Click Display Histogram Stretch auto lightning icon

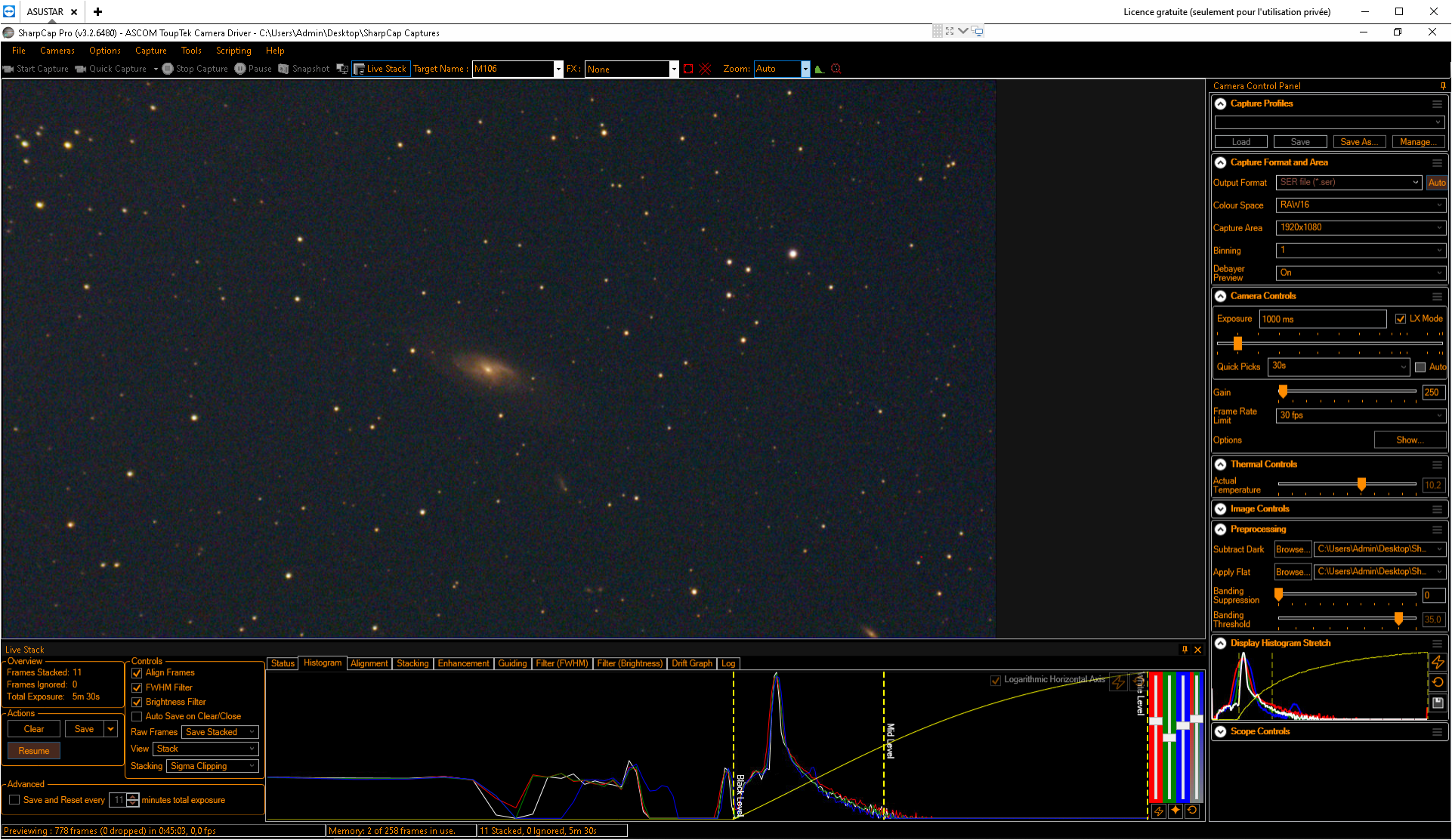click(x=1438, y=662)
